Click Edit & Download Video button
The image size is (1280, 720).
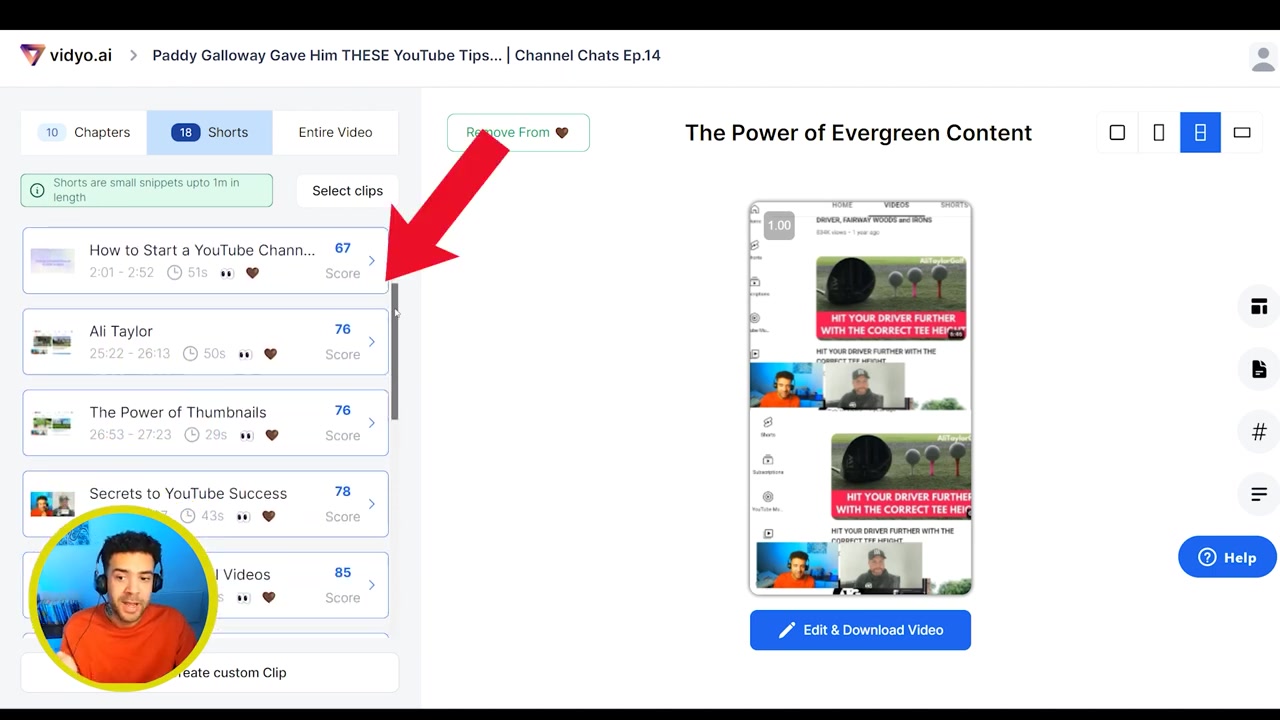(x=860, y=630)
